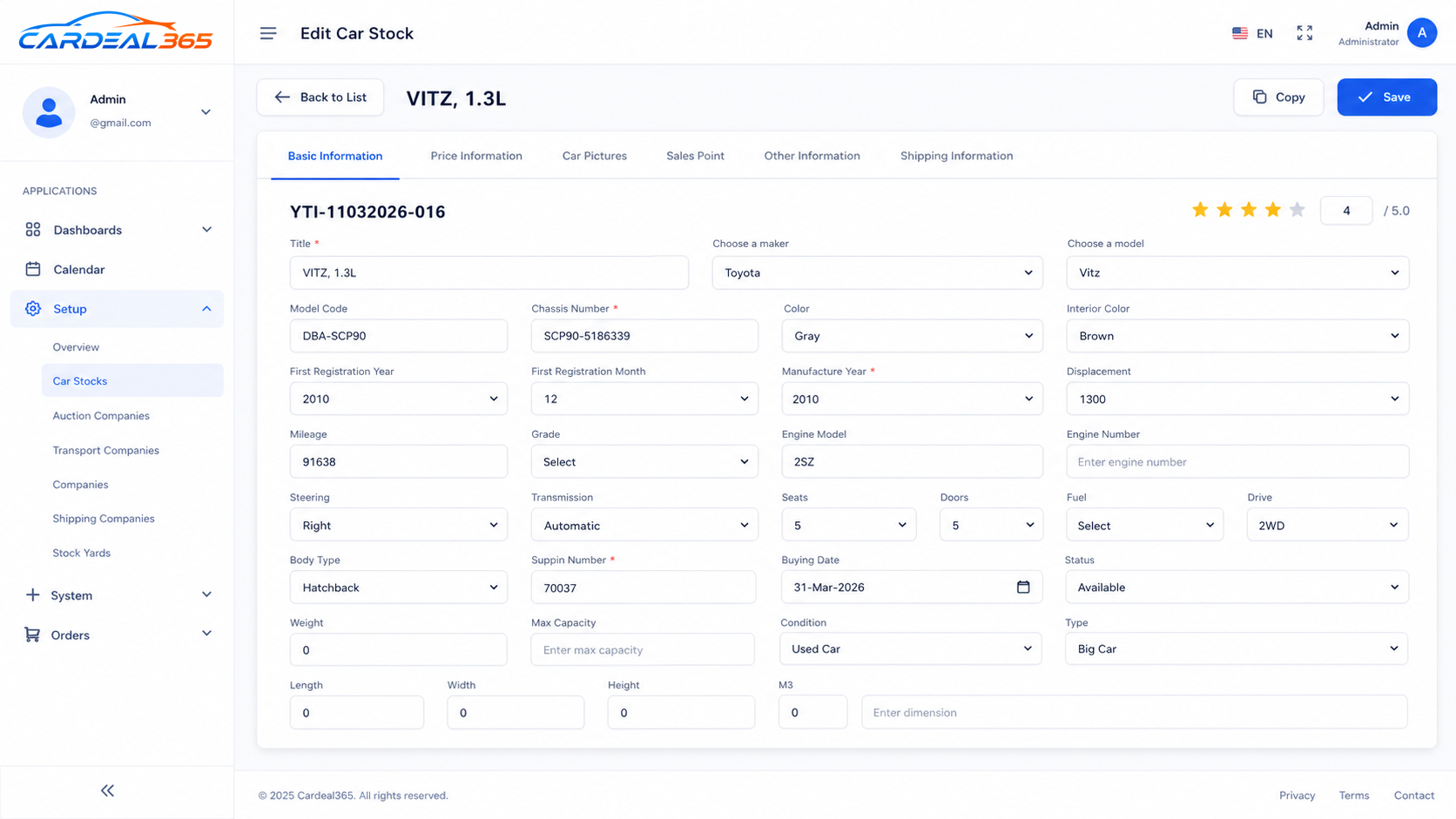Switch to the Car Pictures tab
This screenshot has width=1456, height=819.
coord(595,156)
